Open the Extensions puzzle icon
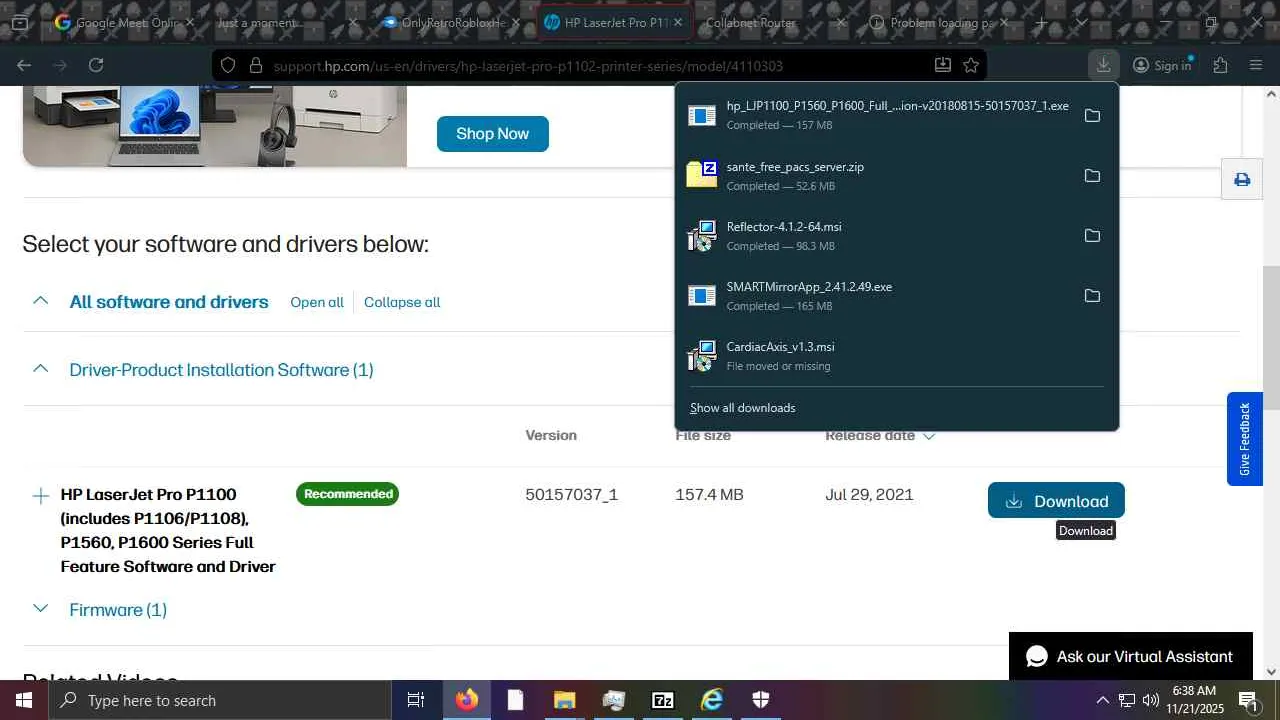This screenshot has height=720, width=1280. 1220,65
